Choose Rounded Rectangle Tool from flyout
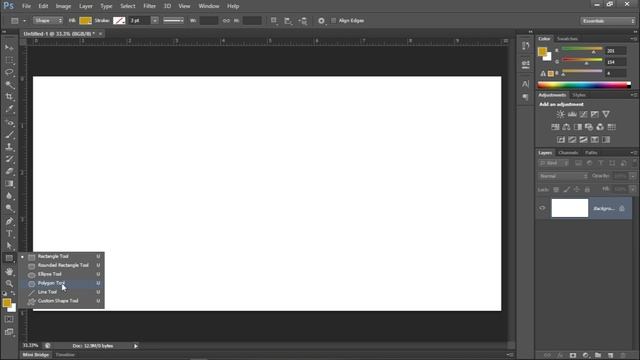The height and width of the screenshot is (360, 640). tap(64, 265)
